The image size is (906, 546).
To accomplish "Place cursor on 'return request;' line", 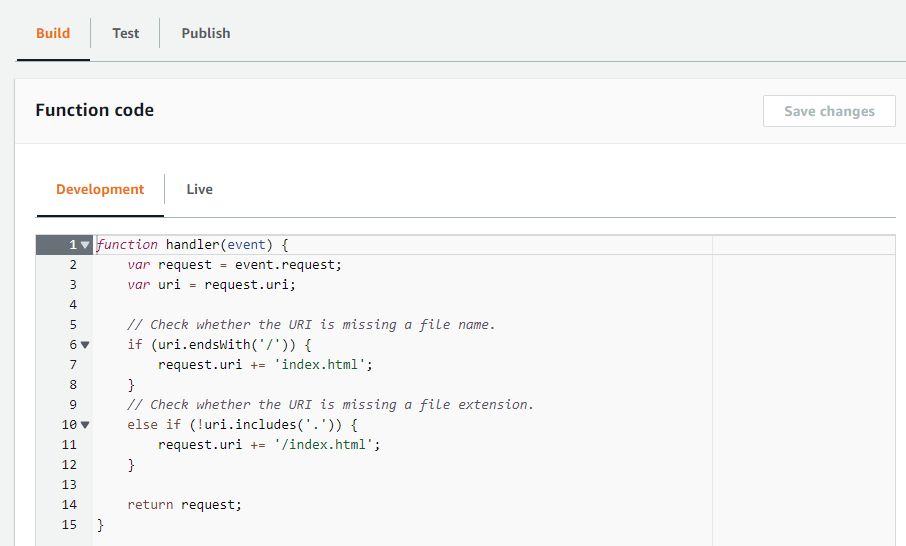I will point(184,505).
